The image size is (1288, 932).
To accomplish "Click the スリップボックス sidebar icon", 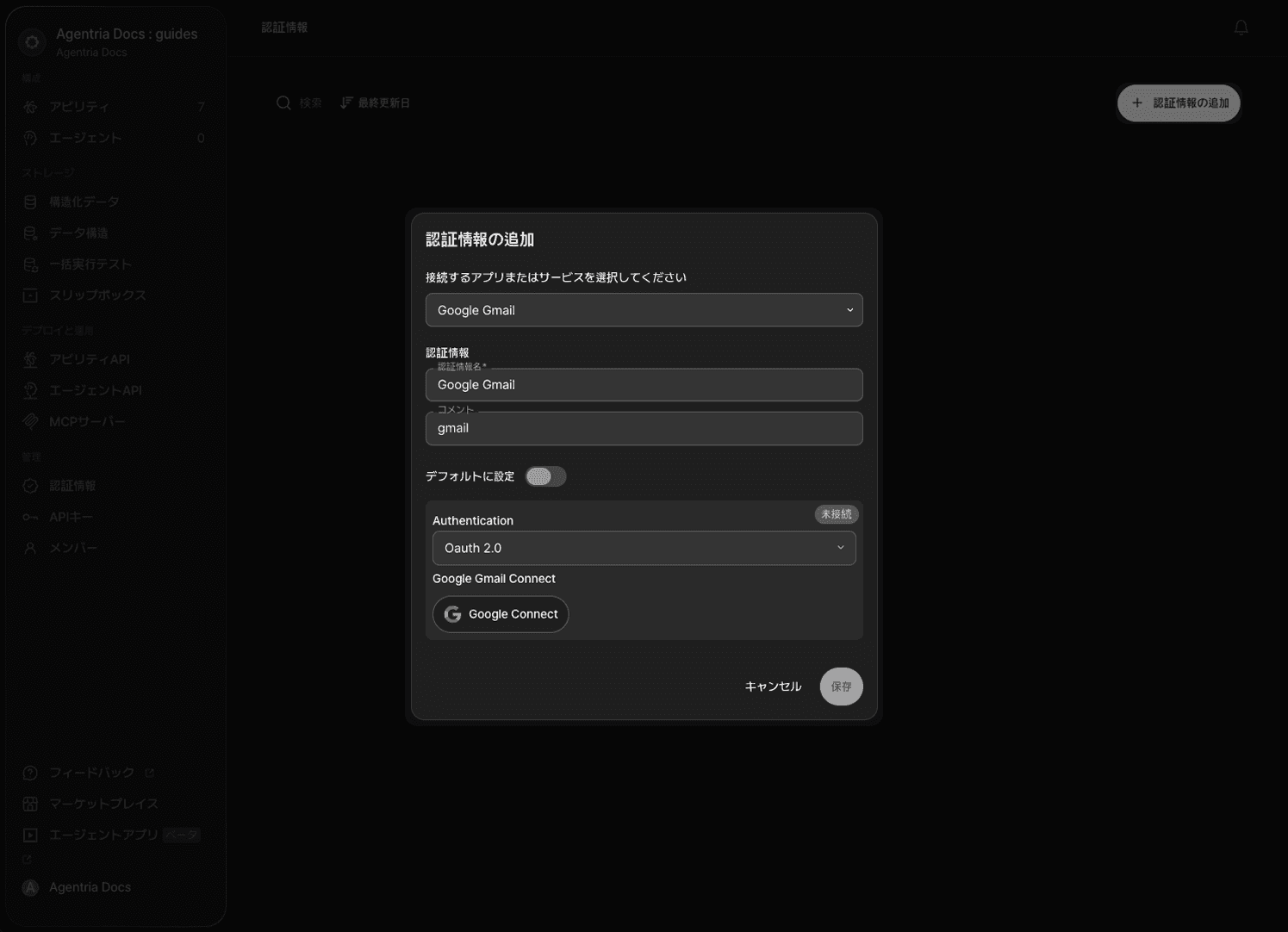I will 30,295.
